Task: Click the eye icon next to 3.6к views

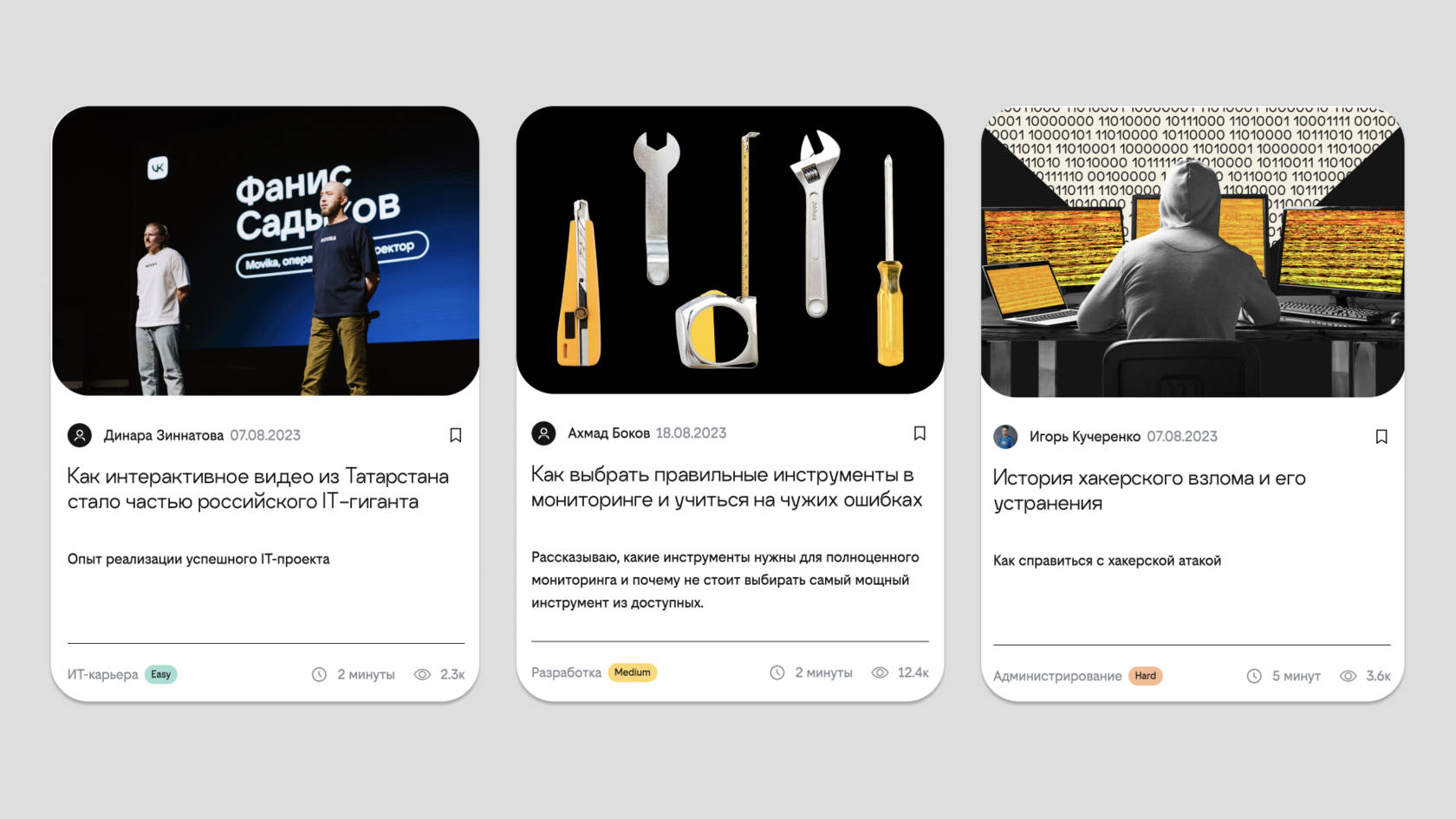Action: pyautogui.click(x=1348, y=676)
